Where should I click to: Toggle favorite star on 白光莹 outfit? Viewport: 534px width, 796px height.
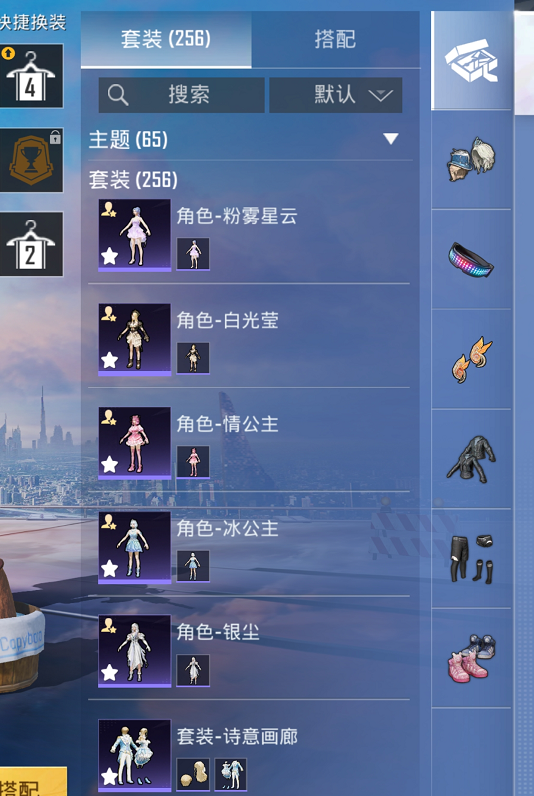[110, 360]
